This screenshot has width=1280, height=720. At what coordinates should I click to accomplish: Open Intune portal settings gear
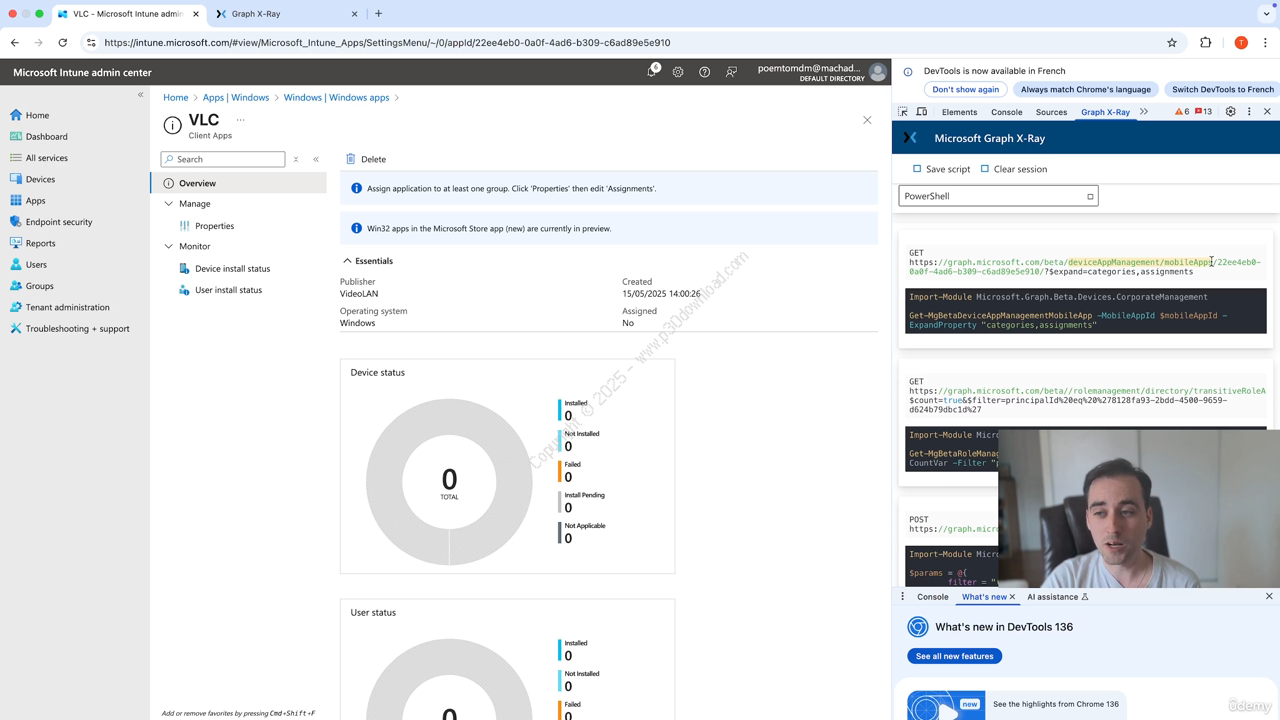678,72
